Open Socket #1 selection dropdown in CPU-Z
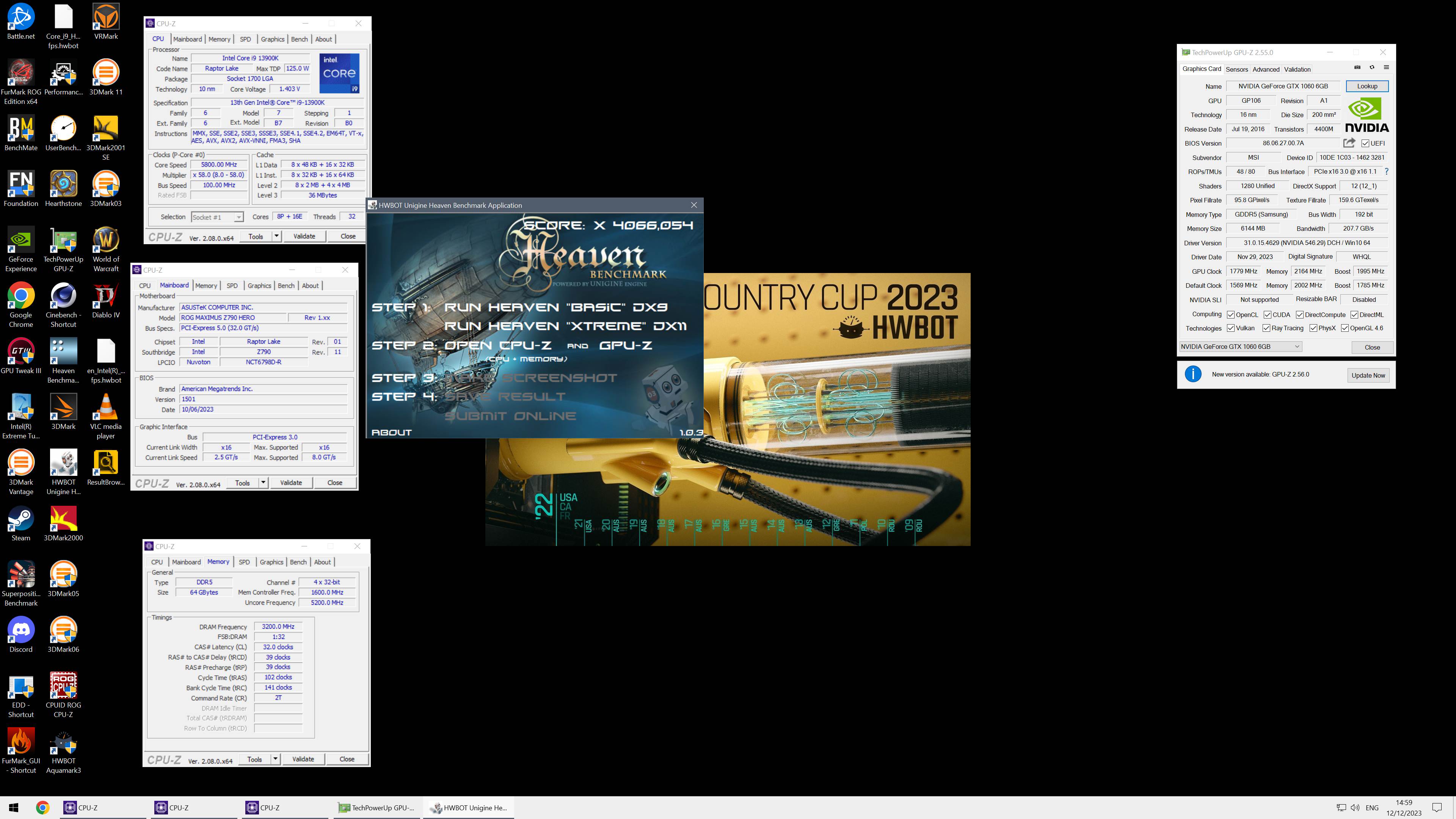Viewport: 1456px width, 819px height. [217, 217]
